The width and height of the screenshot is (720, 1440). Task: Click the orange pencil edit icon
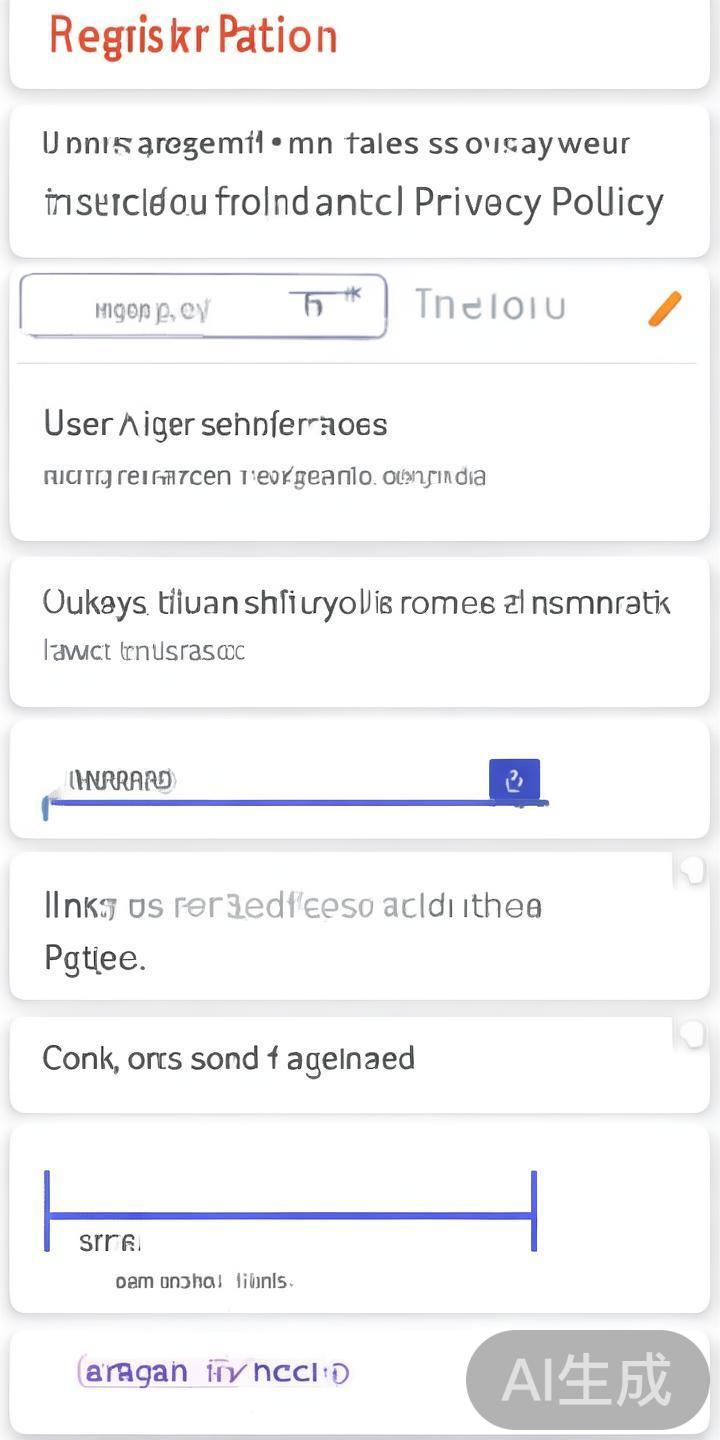(664, 309)
